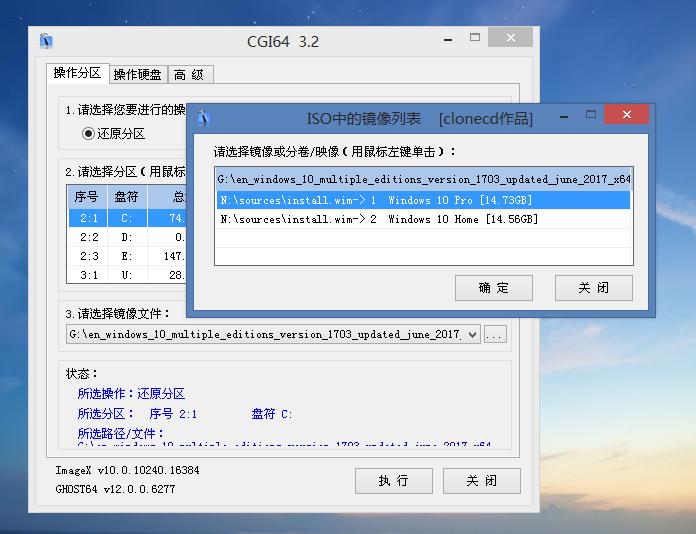Click the 所选操作：还原分区 status line

131,394
